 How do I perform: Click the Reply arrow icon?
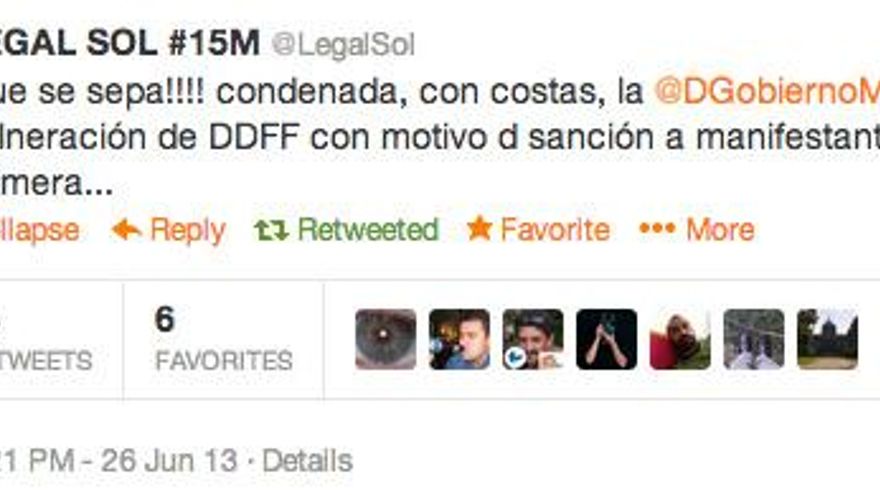tap(126, 230)
